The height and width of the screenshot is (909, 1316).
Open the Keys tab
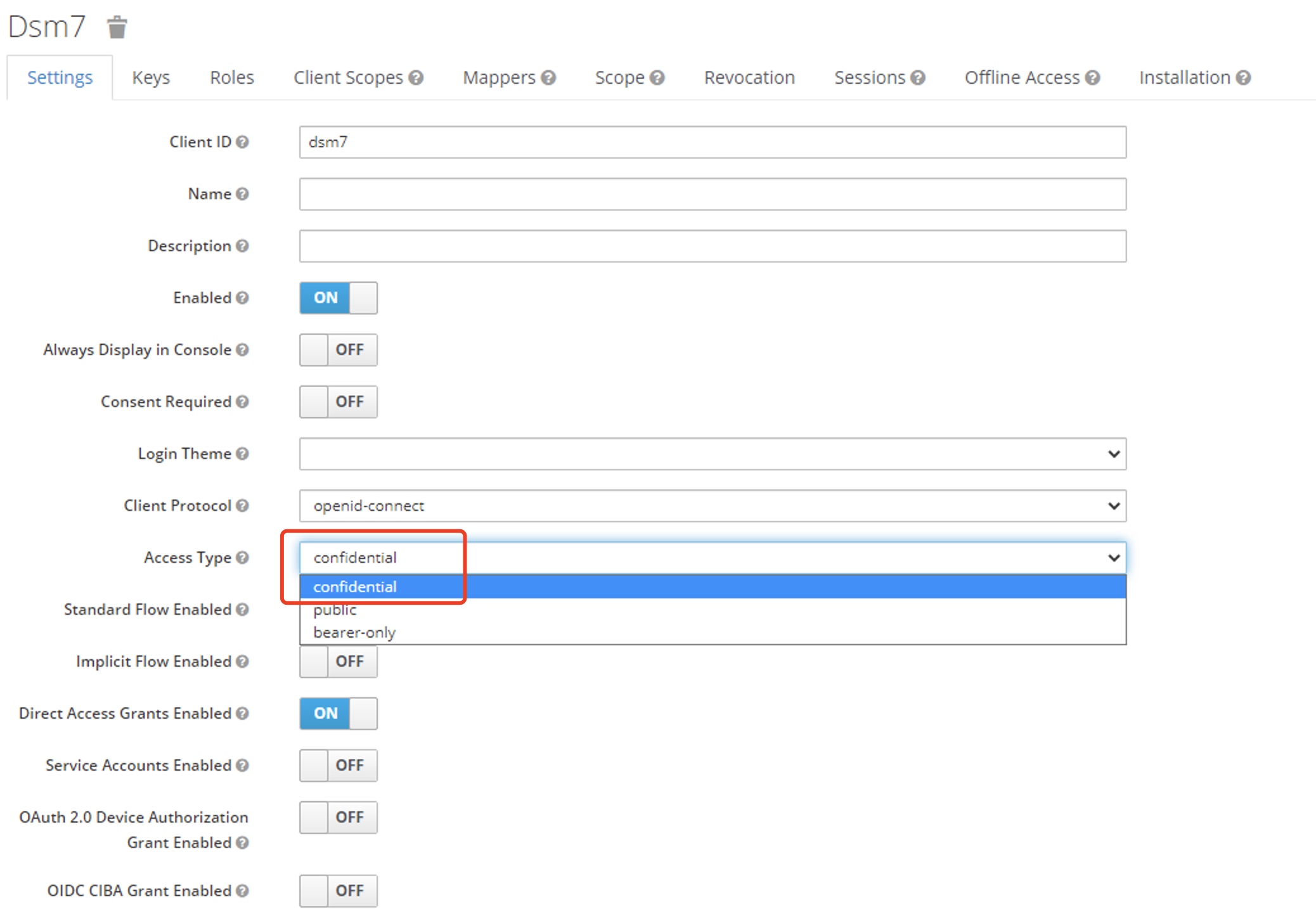151,78
